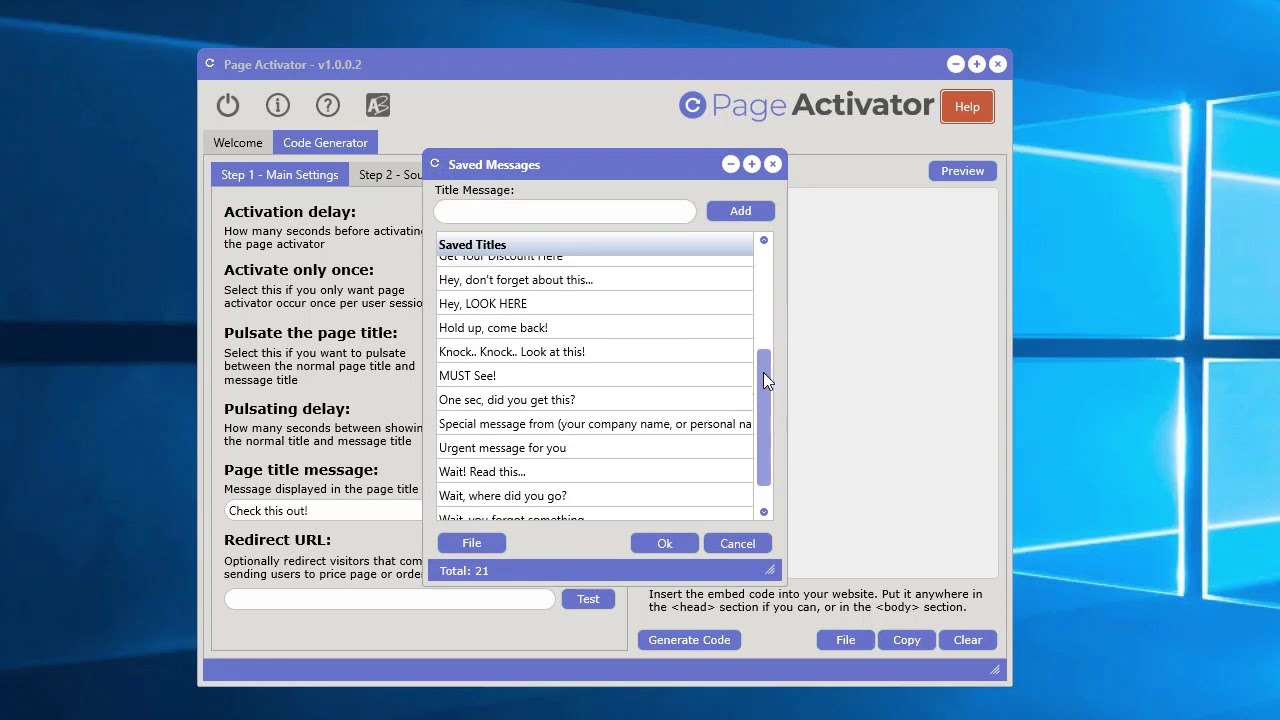Viewport: 1280px width, 720px height.
Task: Open the Step 2 tab
Action: tap(388, 175)
